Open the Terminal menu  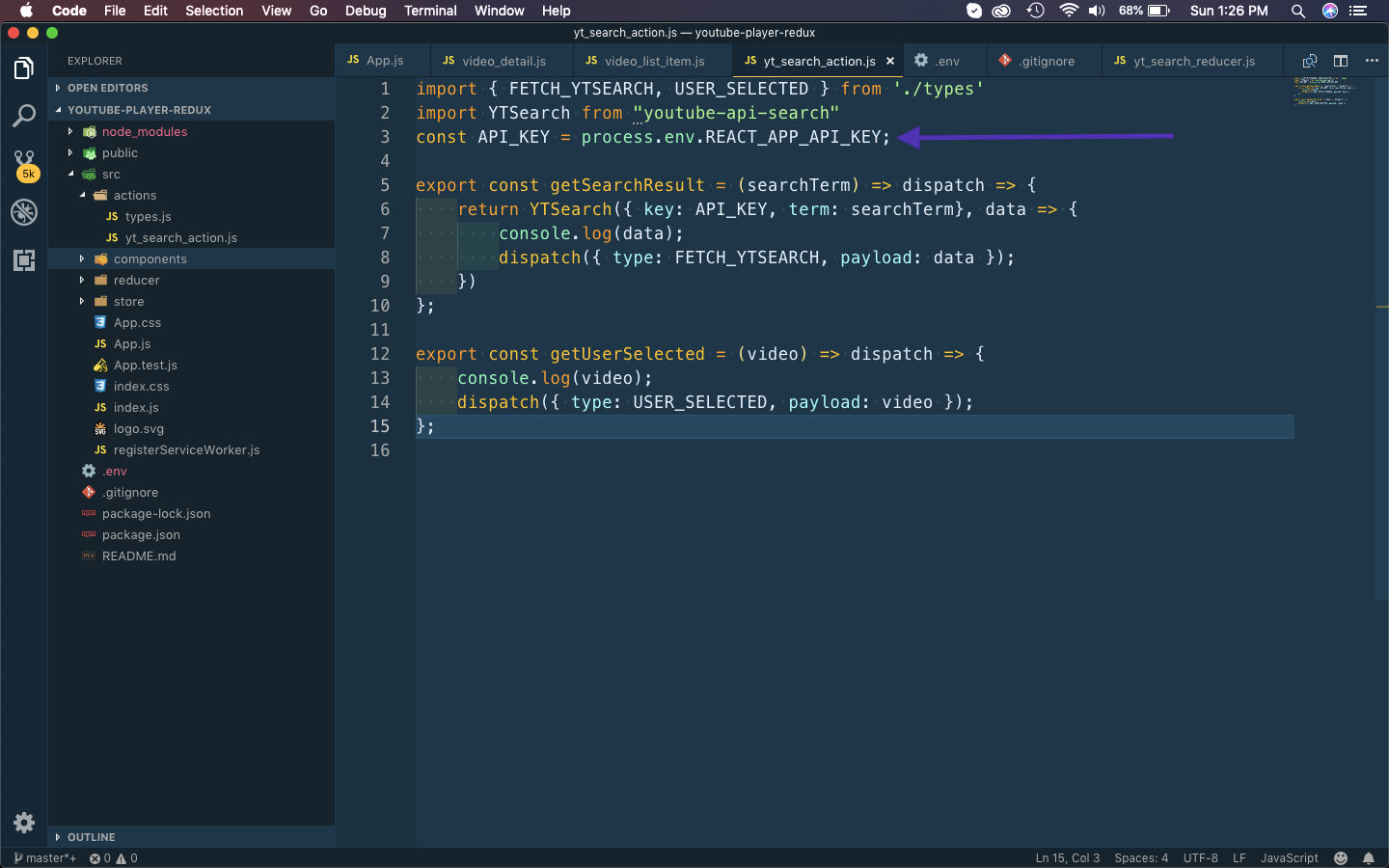pos(430,11)
